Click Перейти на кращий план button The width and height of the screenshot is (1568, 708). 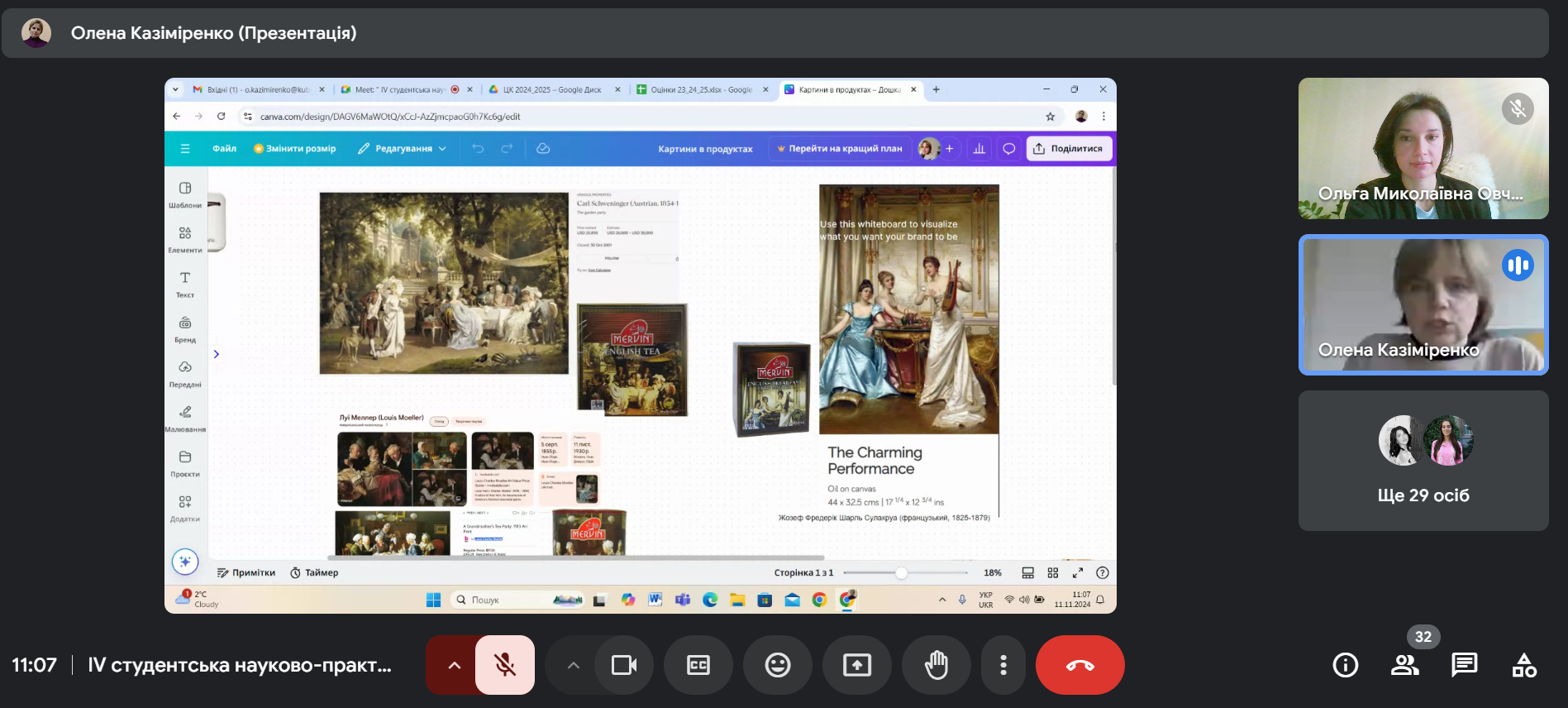pos(840,149)
